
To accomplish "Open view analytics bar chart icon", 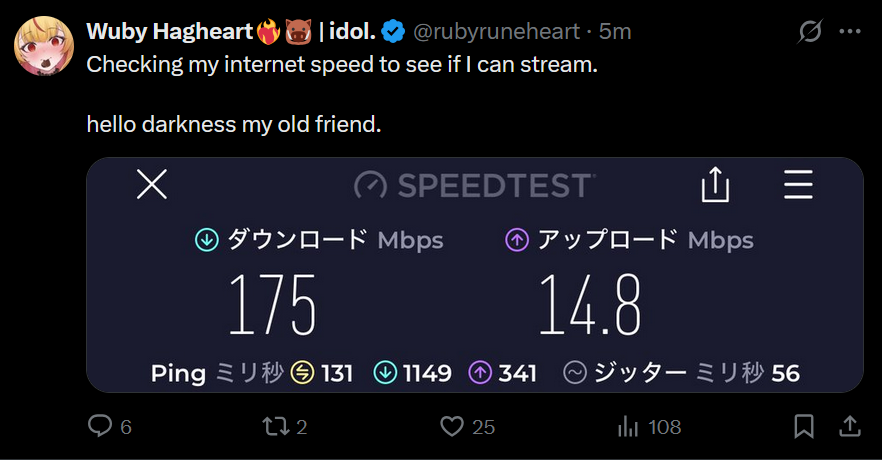I will pyautogui.click(x=628, y=427).
